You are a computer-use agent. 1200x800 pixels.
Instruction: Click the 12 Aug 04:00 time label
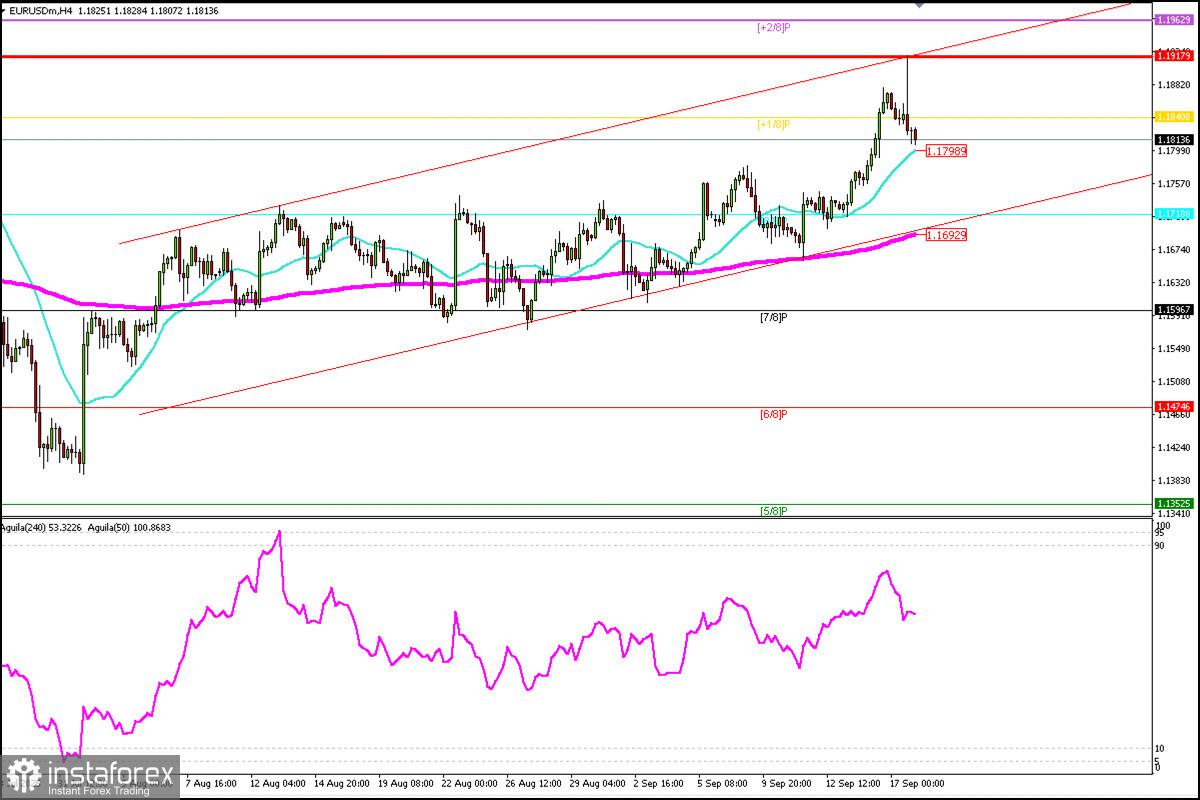coord(276,783)
